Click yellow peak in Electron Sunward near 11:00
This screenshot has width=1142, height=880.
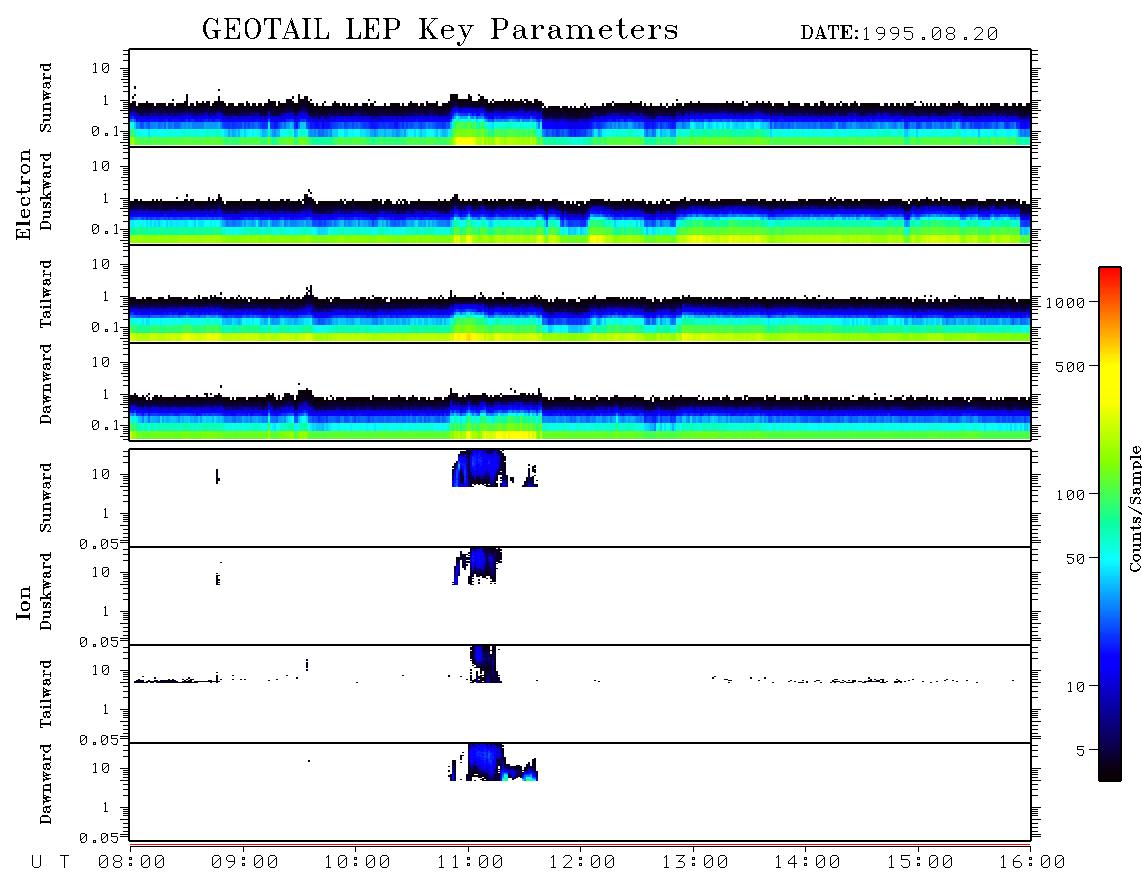pyautogui.click(x=466, y=140)
